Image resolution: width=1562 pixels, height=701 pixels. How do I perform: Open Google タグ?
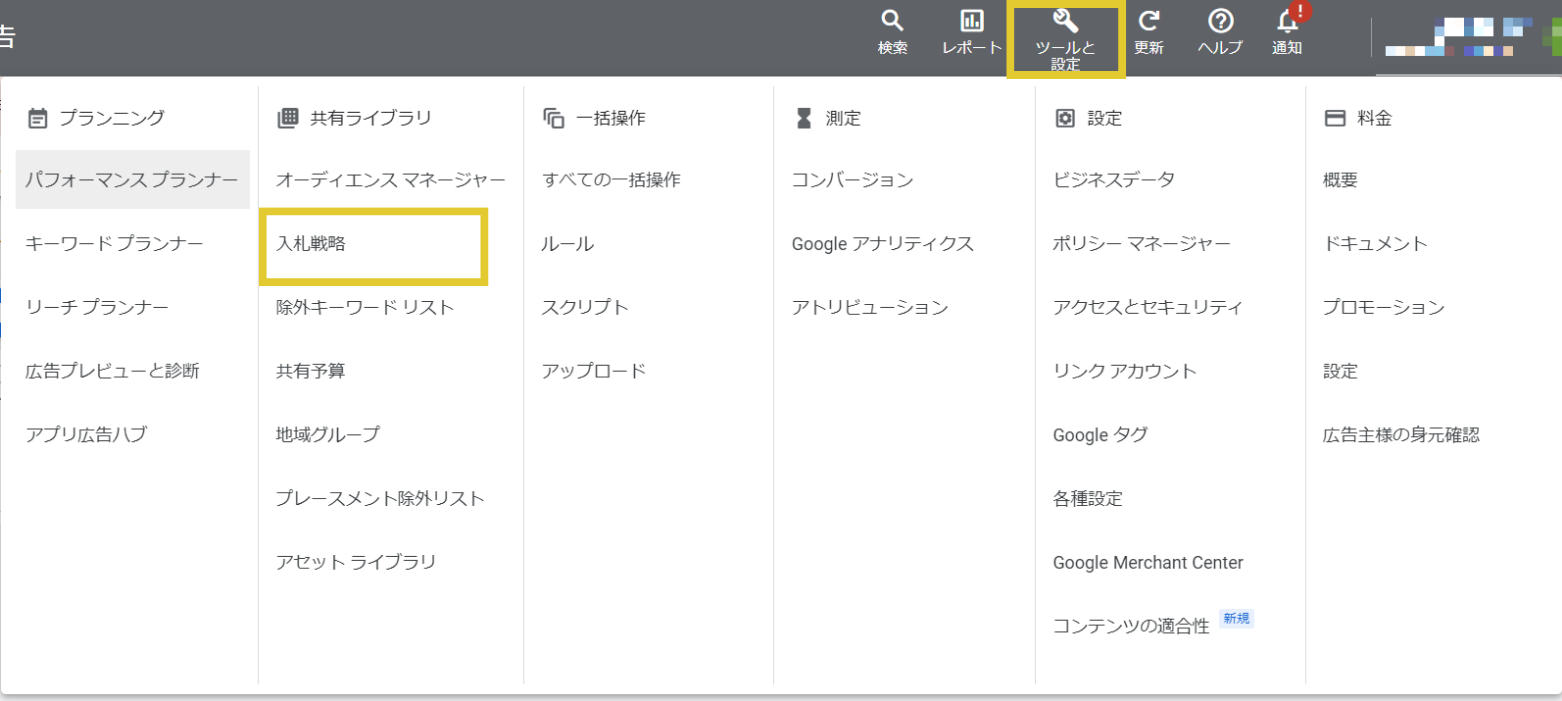click(1100, 435)
